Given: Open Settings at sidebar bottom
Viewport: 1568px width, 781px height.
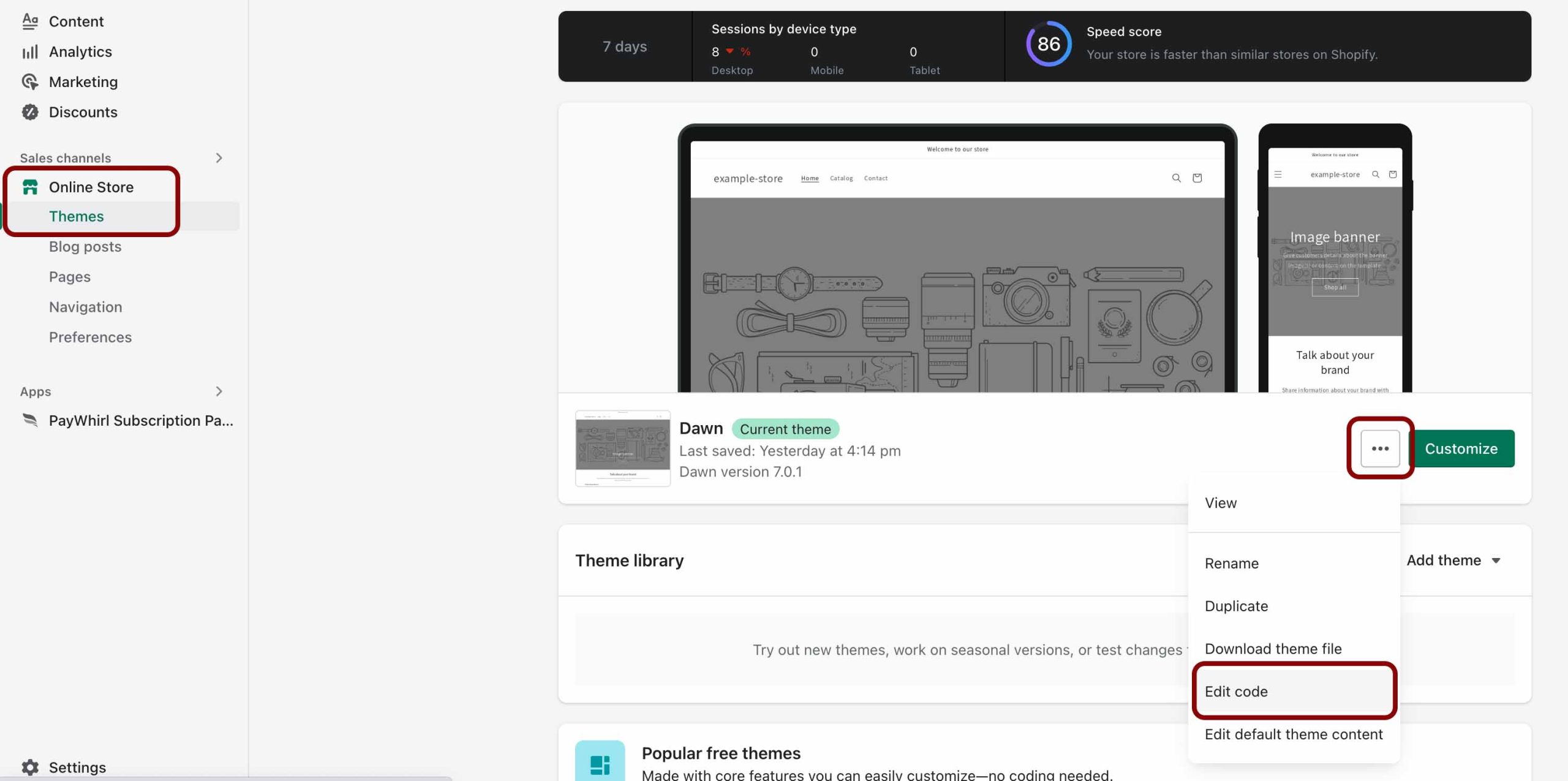Looking at the screenshot, I should 77,767.
